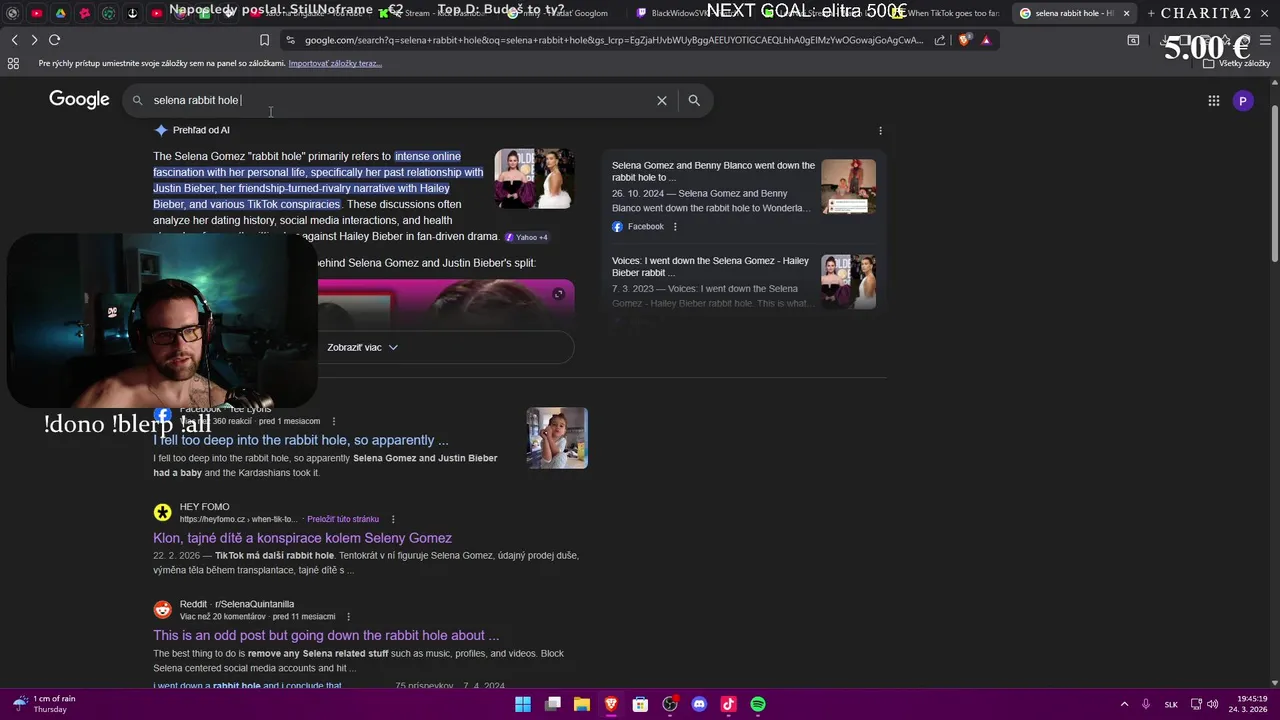The width and height of the screenshot is (1280, 720).
Task: Open a new browser tab
Action: tap(1151, 13)
